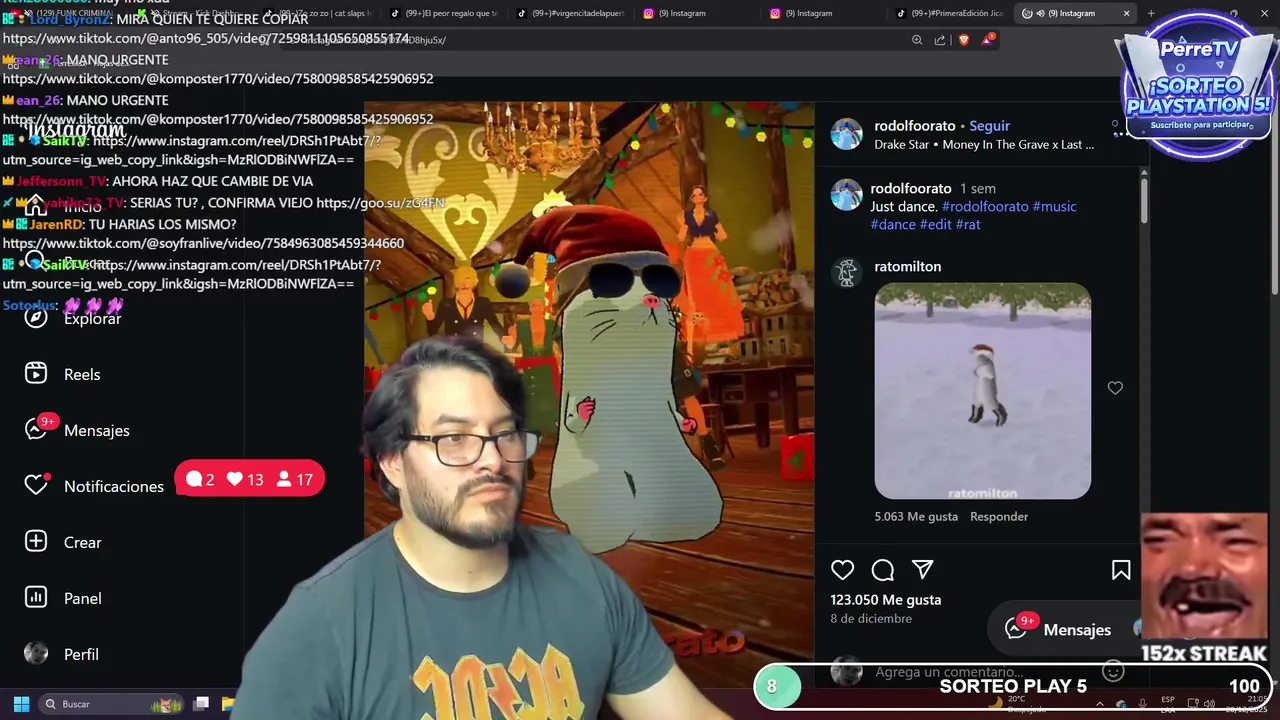This screenshot has width=1280, height=720.
Task: Open emoji picker in comment box
Action: [x=1113, y=672]
